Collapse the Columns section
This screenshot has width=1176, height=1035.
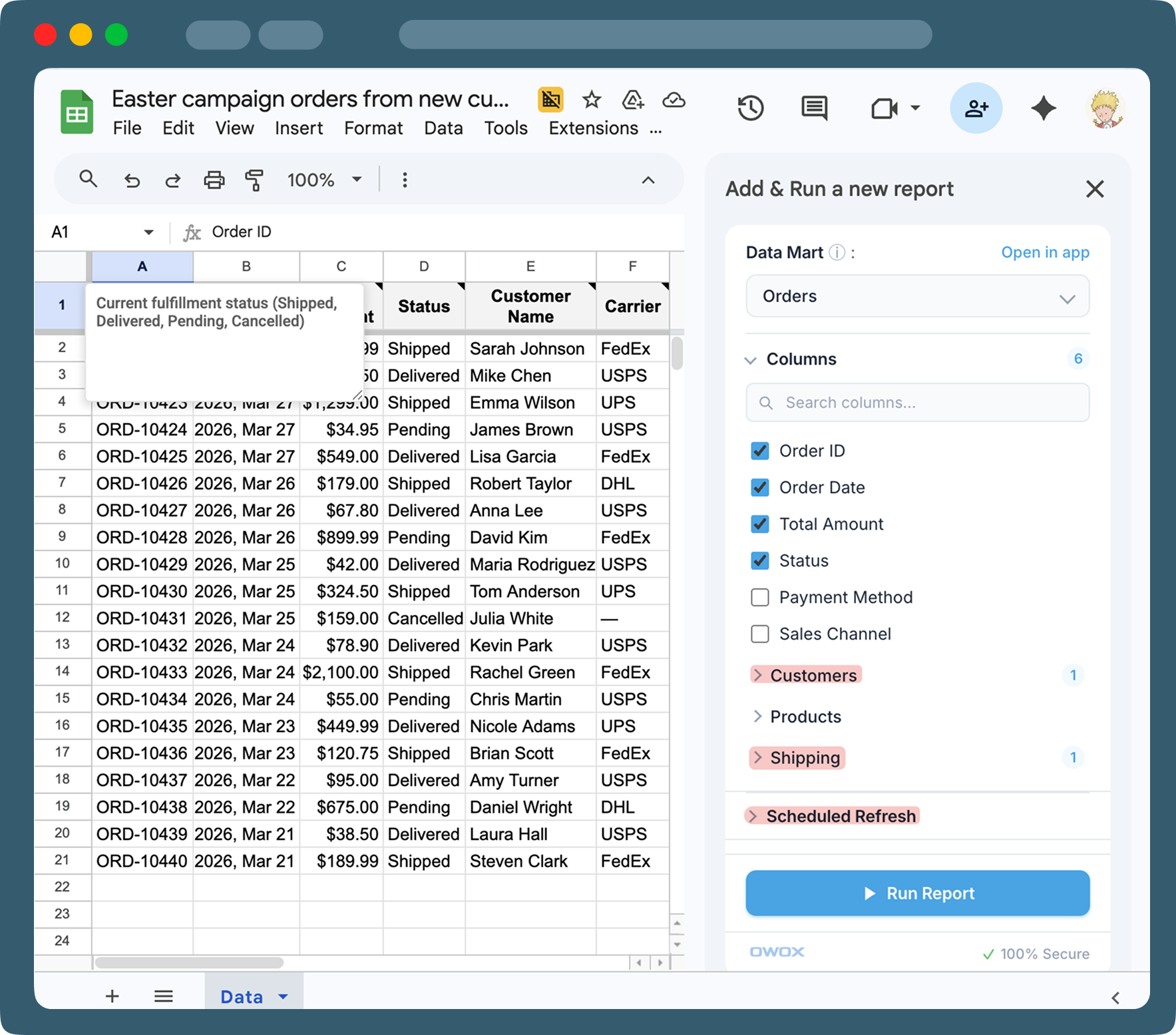point(750,359)
